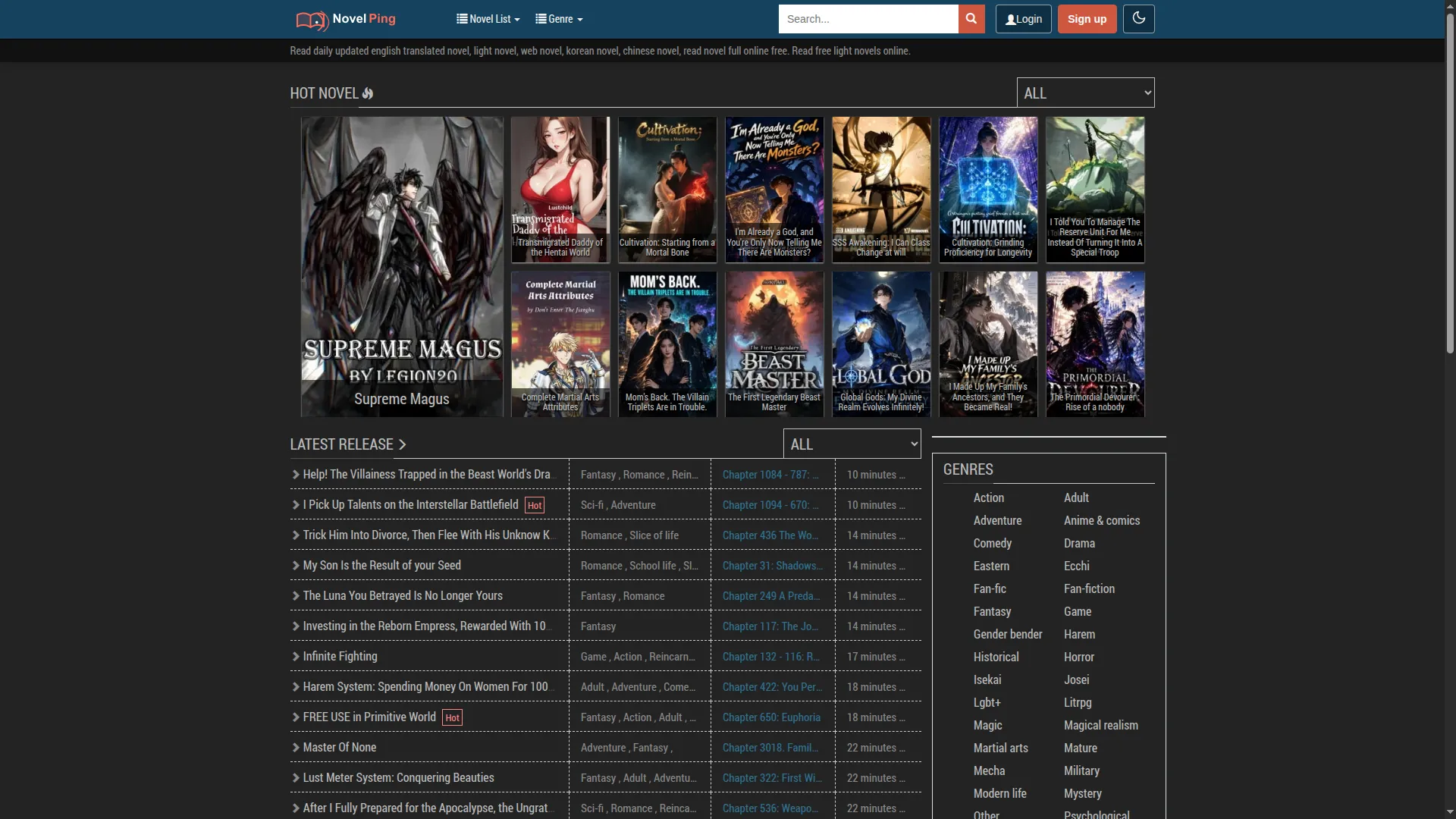Click Chapter 249 A Preda... link

(x=771, y=596)
